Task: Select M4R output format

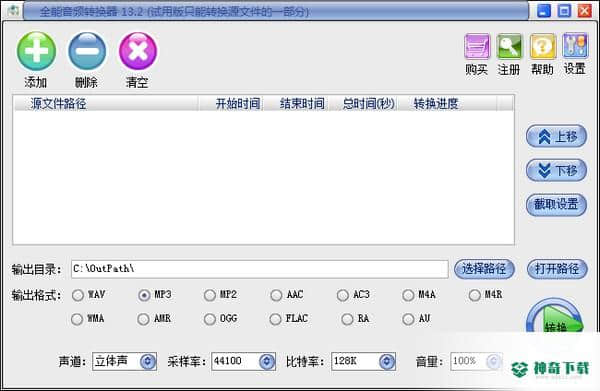Action: pos(474,295)
